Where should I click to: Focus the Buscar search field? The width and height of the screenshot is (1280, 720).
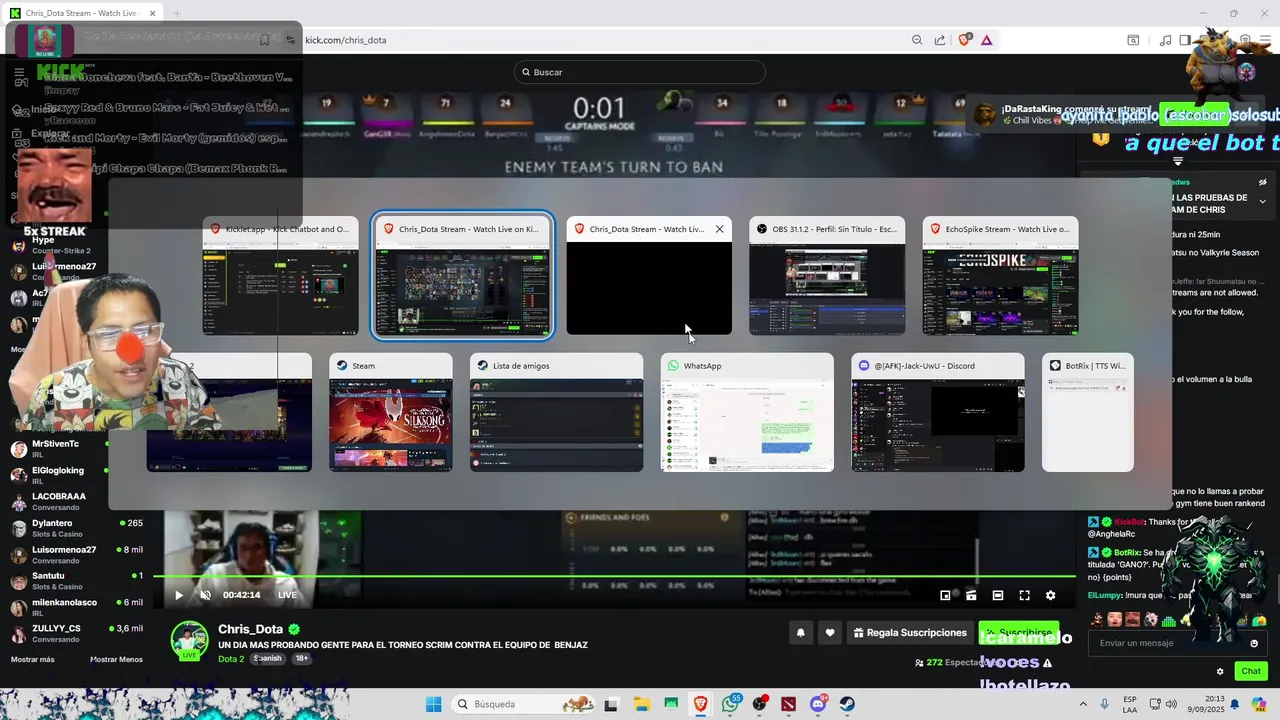point(639,72)
